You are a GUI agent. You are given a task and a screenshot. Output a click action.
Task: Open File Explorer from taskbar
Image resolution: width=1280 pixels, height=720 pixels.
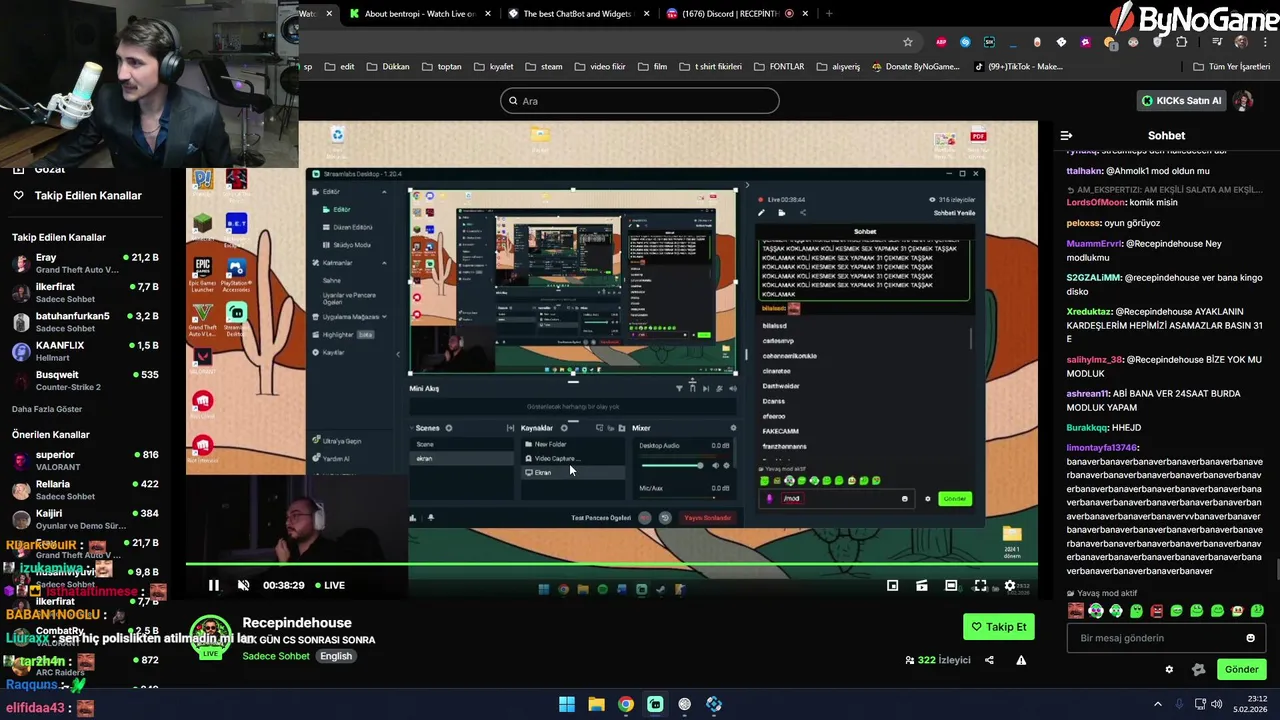596,704
